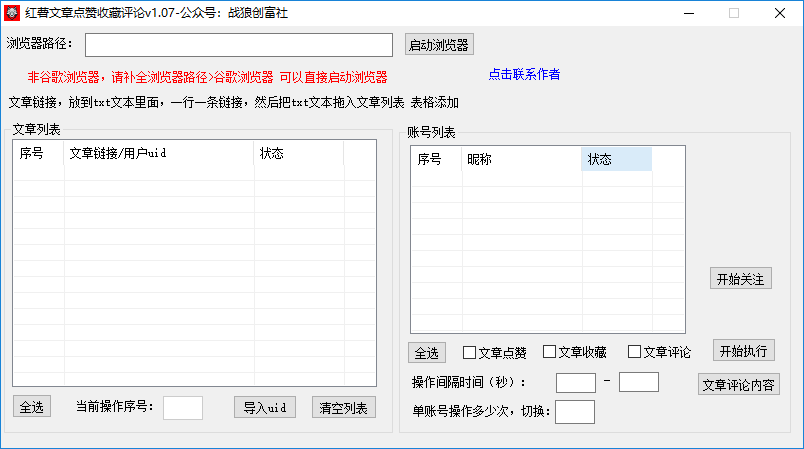Image resolution: width=804 pixels, height=449 pixels.
Task: Focus the second 操作间隔时间 maximum field
Action: [x=638, y=382]
